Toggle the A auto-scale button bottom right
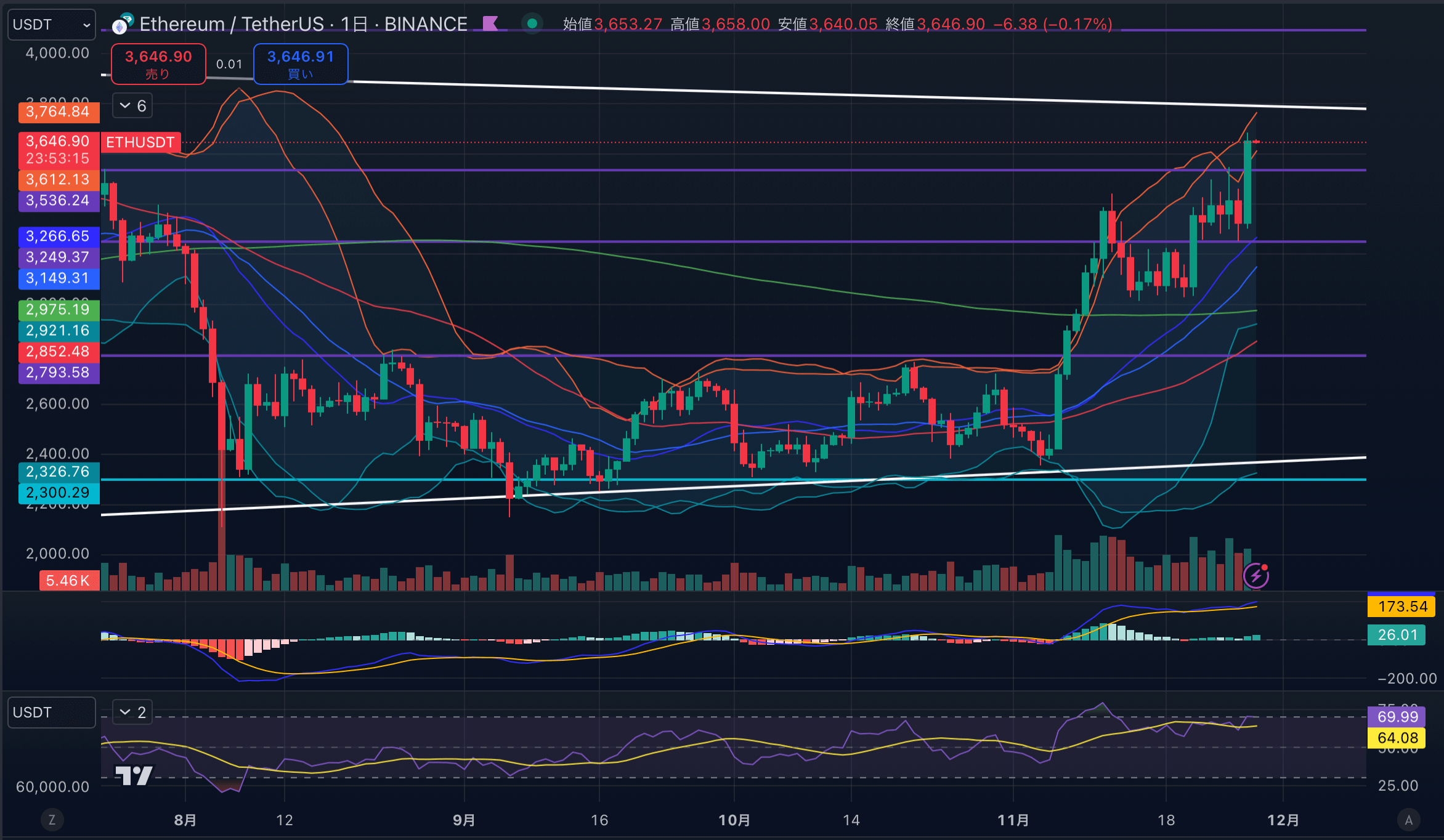 [x=1408, y=820]
